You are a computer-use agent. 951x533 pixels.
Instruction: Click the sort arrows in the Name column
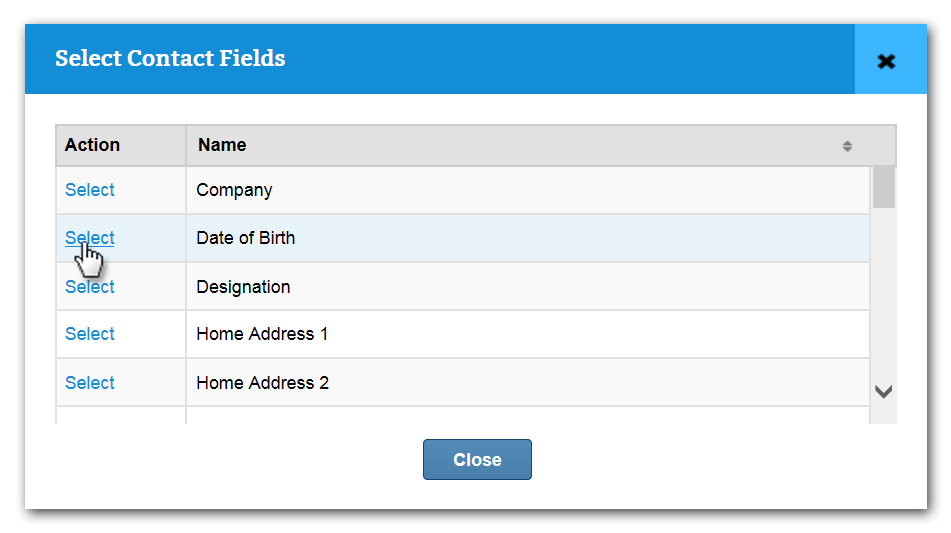pos(847,146)
